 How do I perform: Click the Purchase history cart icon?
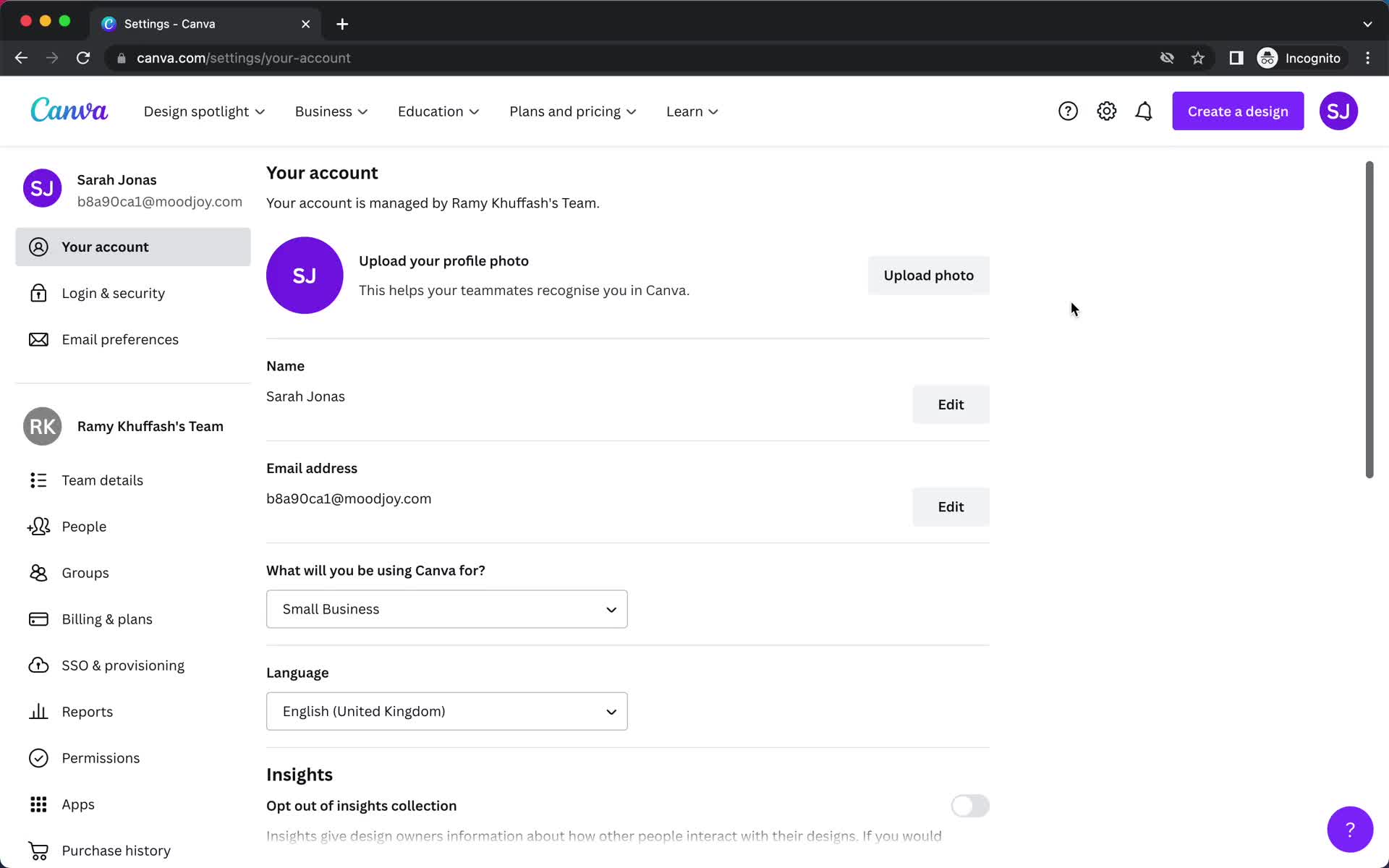(x=38, y=851)
